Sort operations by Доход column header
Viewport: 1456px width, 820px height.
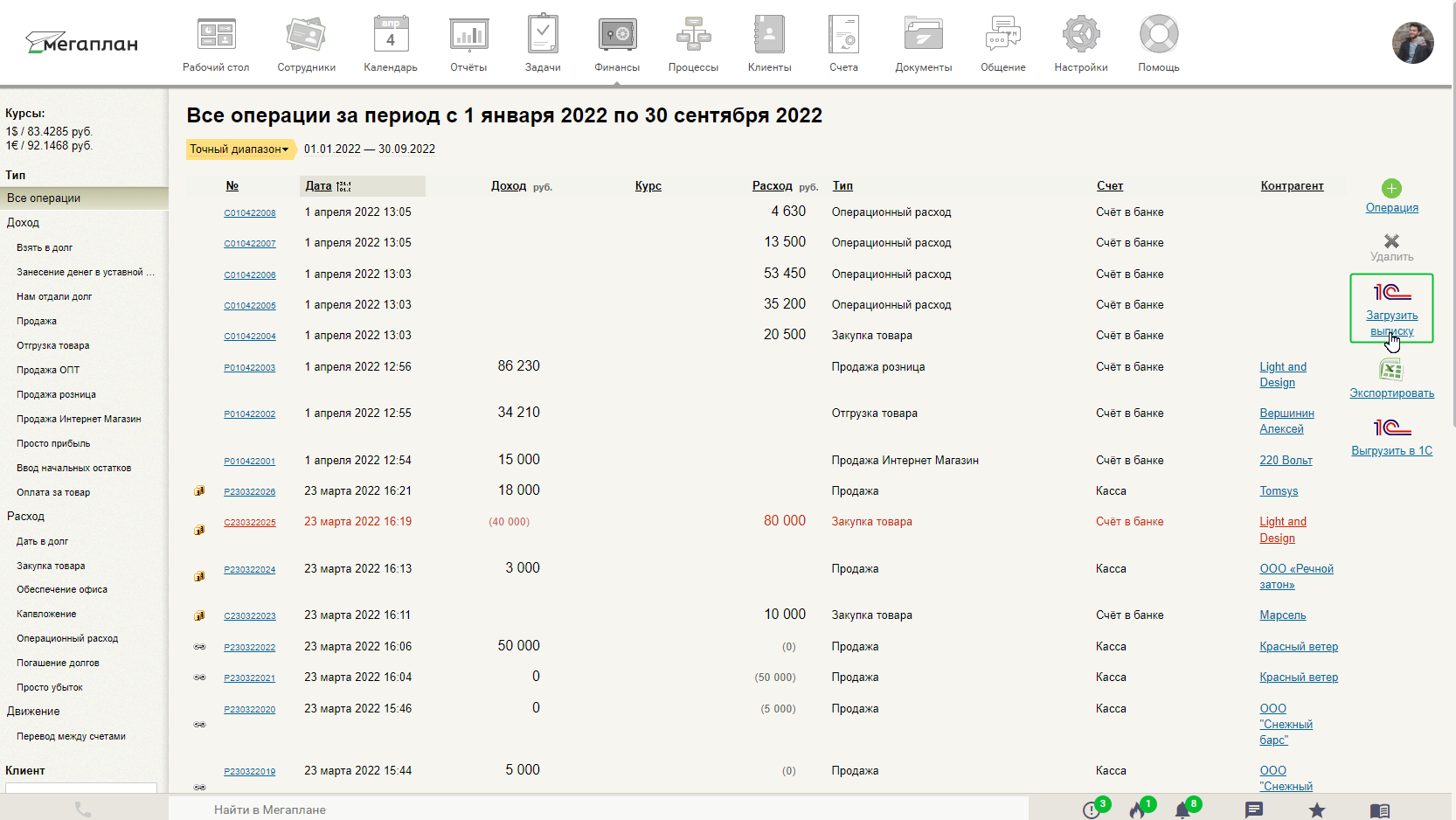pyautogui.click(x=508, y=186)
